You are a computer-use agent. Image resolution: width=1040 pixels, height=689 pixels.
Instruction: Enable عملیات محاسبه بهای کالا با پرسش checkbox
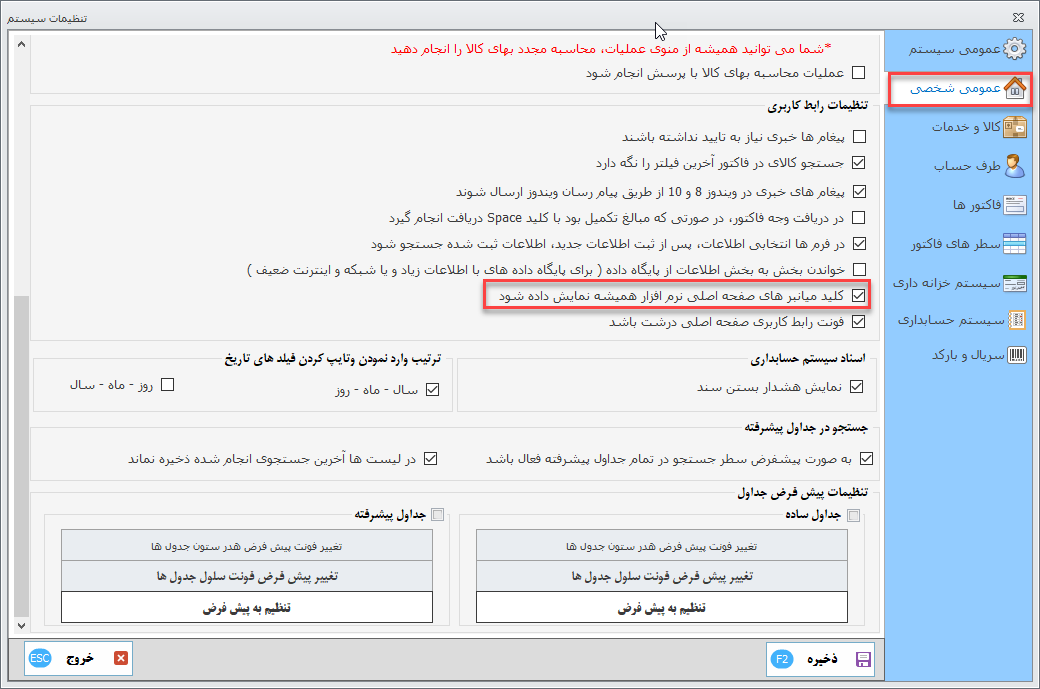(x=858, y=72)
